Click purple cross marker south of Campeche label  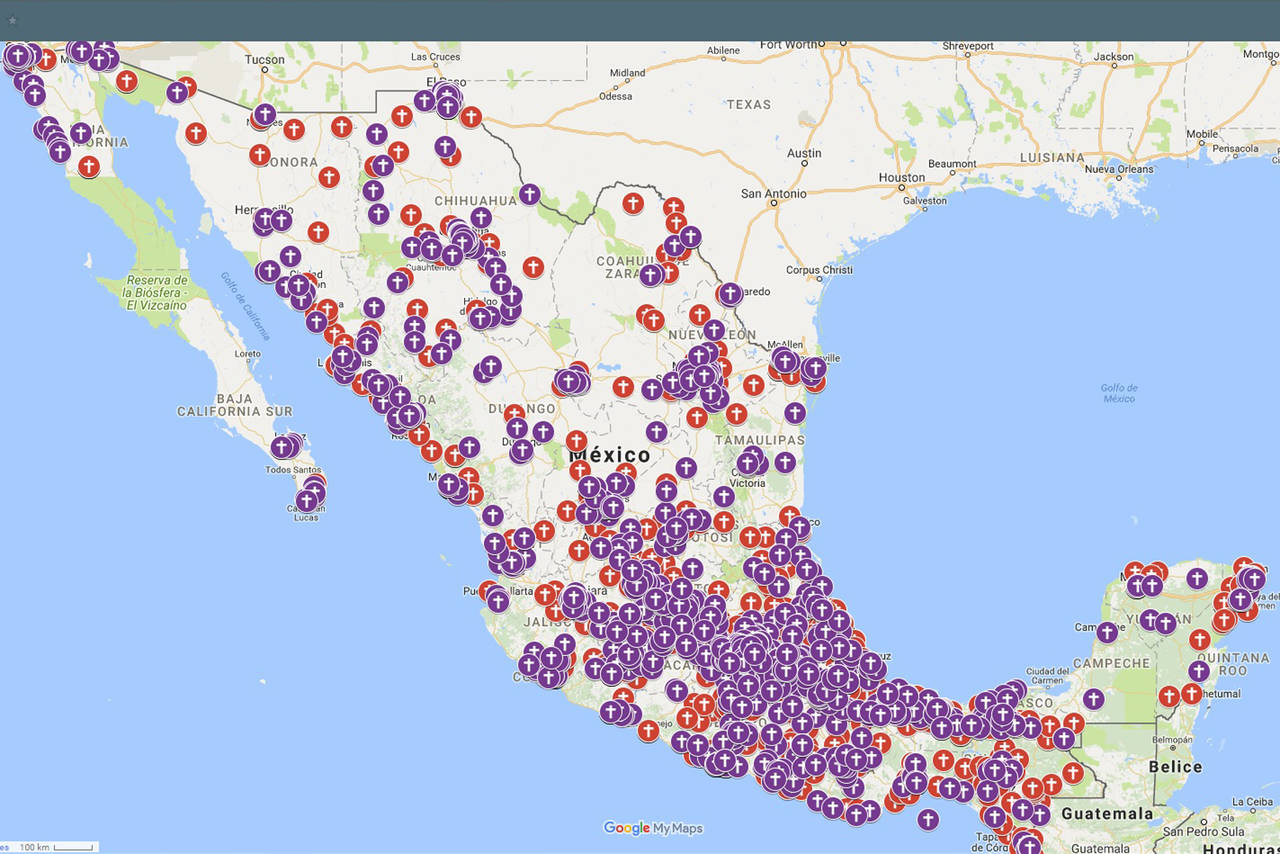click(1094, 699)
